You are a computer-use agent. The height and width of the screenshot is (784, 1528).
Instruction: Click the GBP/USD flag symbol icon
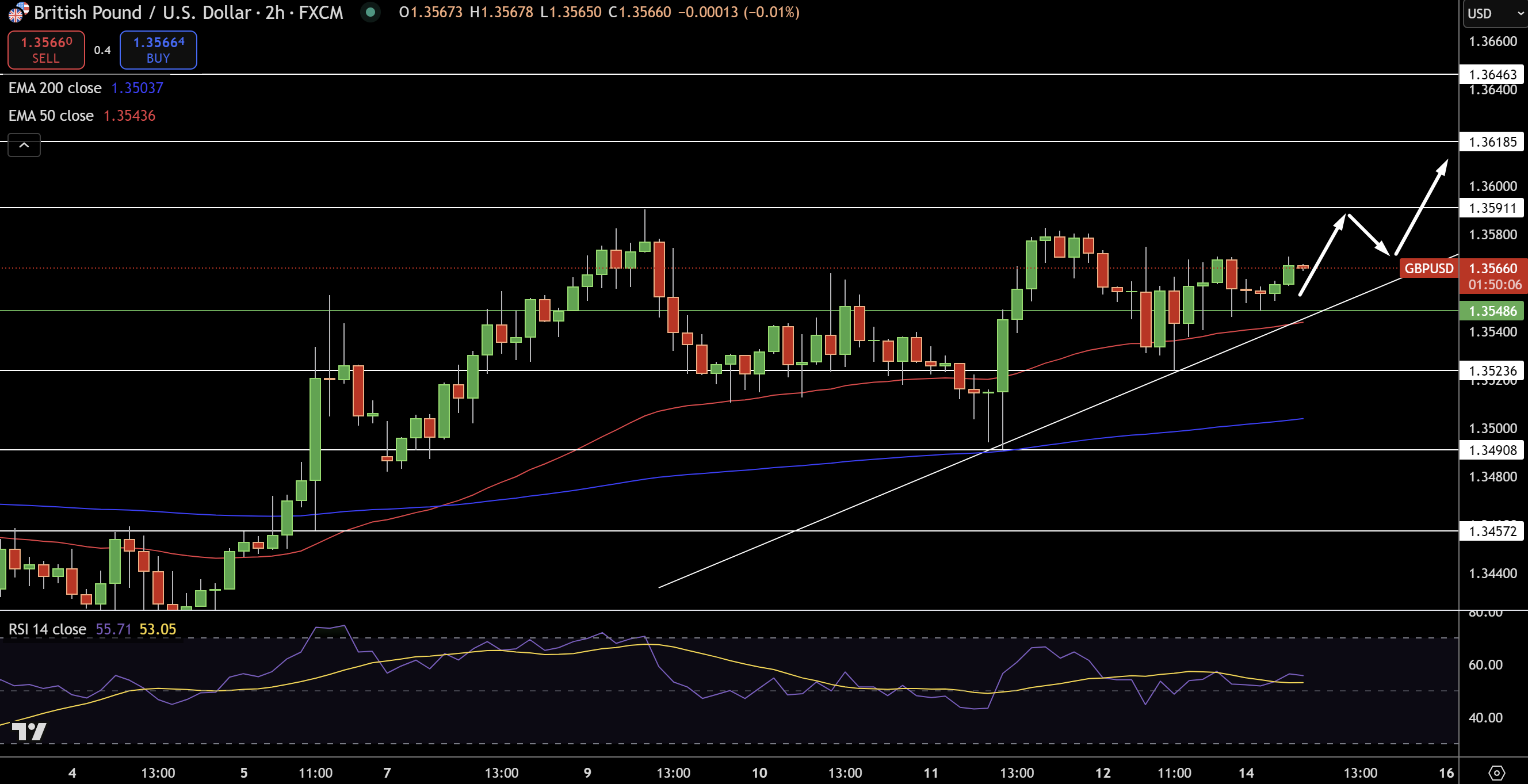pos(18,12)
